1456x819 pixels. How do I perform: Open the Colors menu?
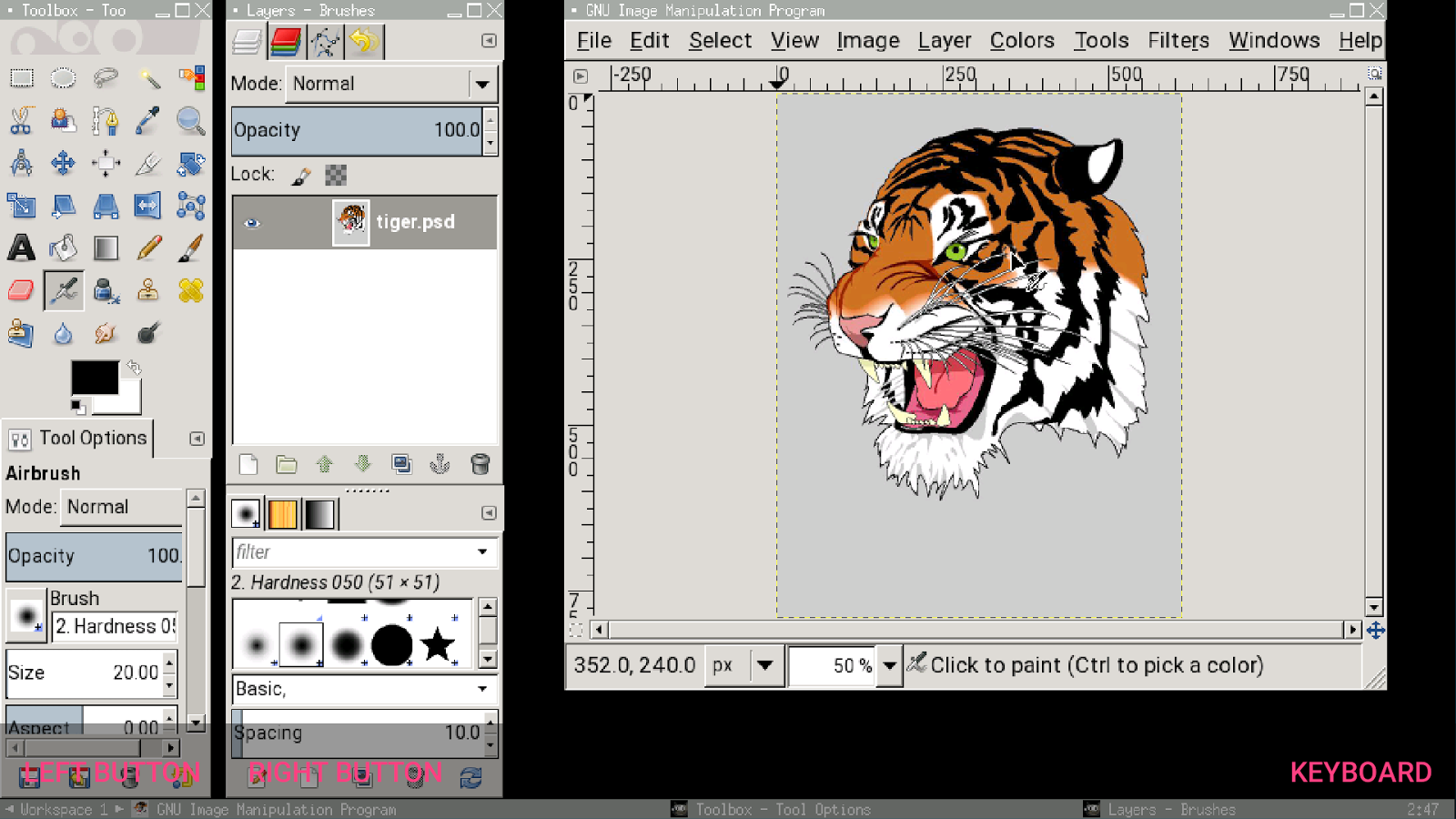click(x=1022, y=41)
